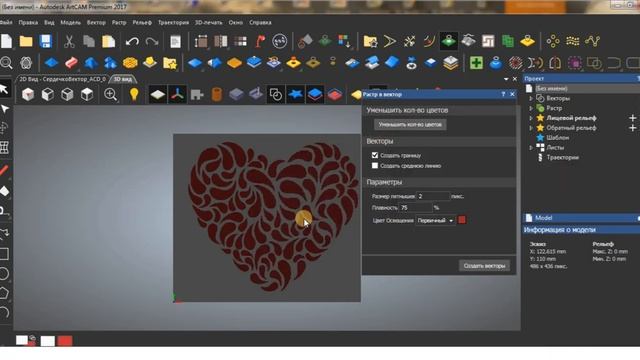The height and width of the screenshot is (360, 640).
Task: Toggle the colored XYZ axes origin icon
Action: click(177, 94)
